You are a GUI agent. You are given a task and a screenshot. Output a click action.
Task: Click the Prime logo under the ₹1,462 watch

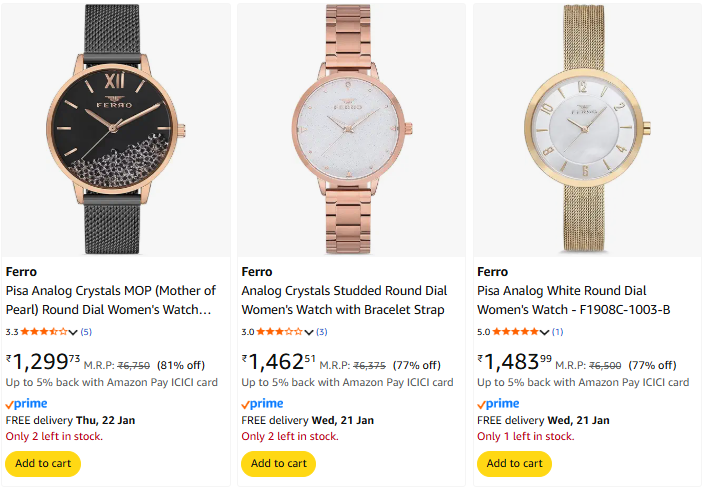tap(262, 404)
